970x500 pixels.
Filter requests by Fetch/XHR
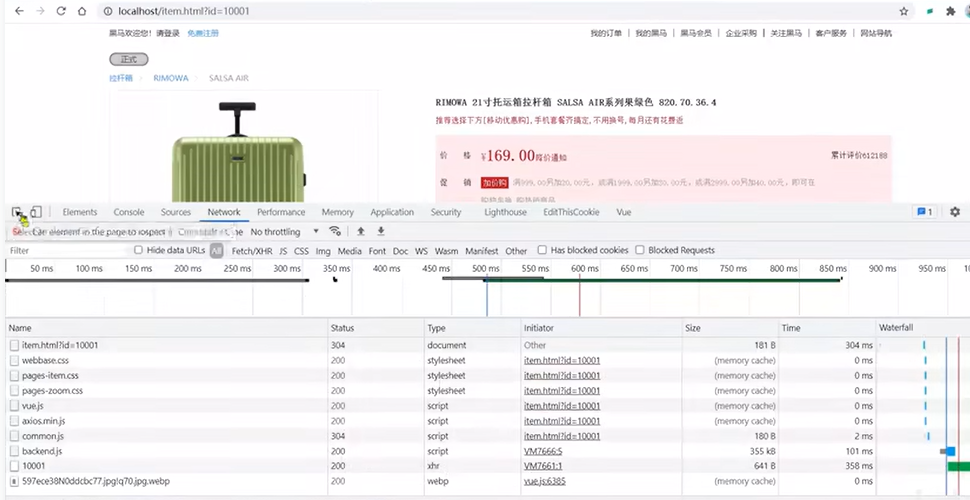(252, 251)
